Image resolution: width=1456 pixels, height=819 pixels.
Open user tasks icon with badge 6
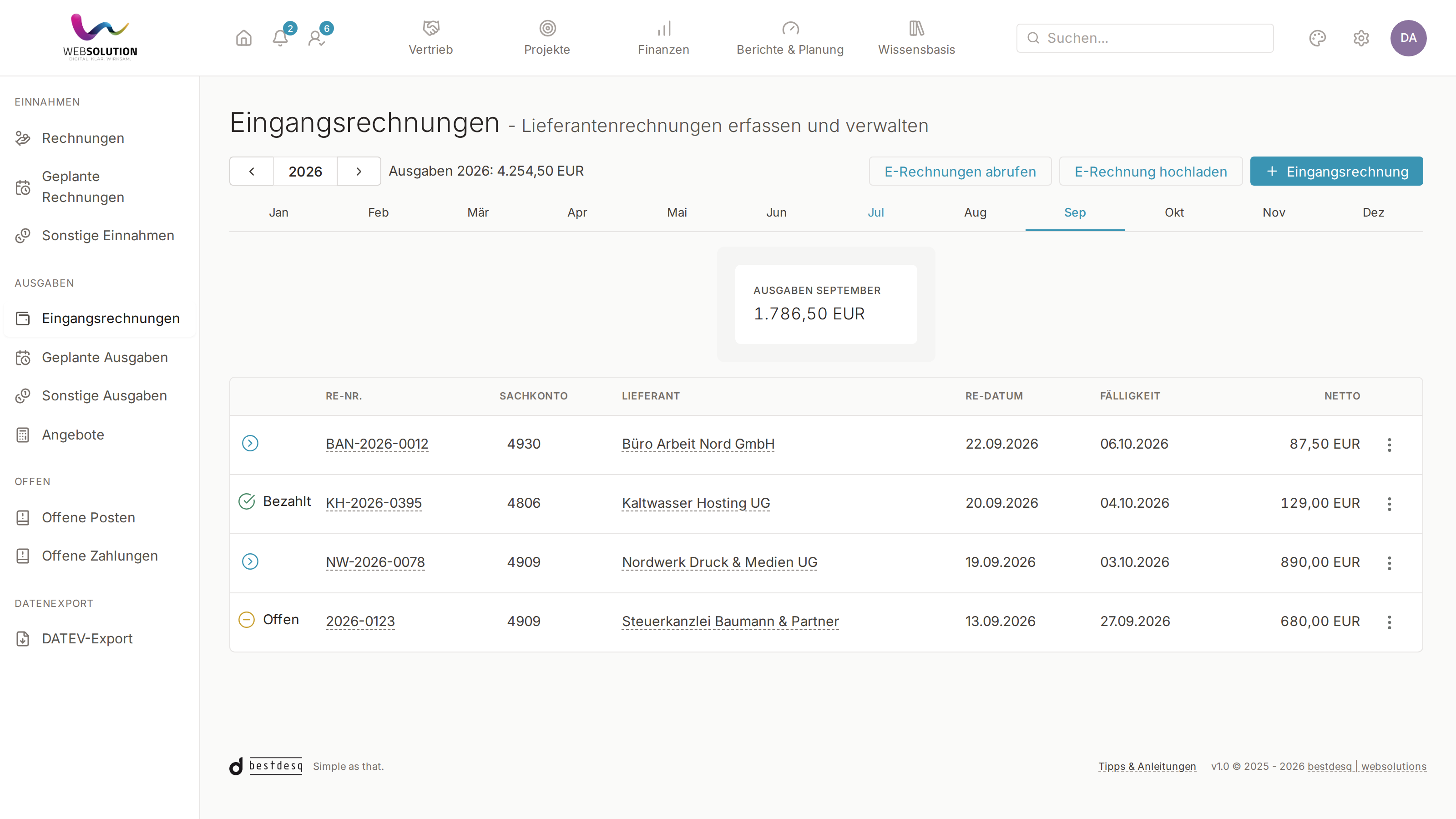click(x=317, y=38)
